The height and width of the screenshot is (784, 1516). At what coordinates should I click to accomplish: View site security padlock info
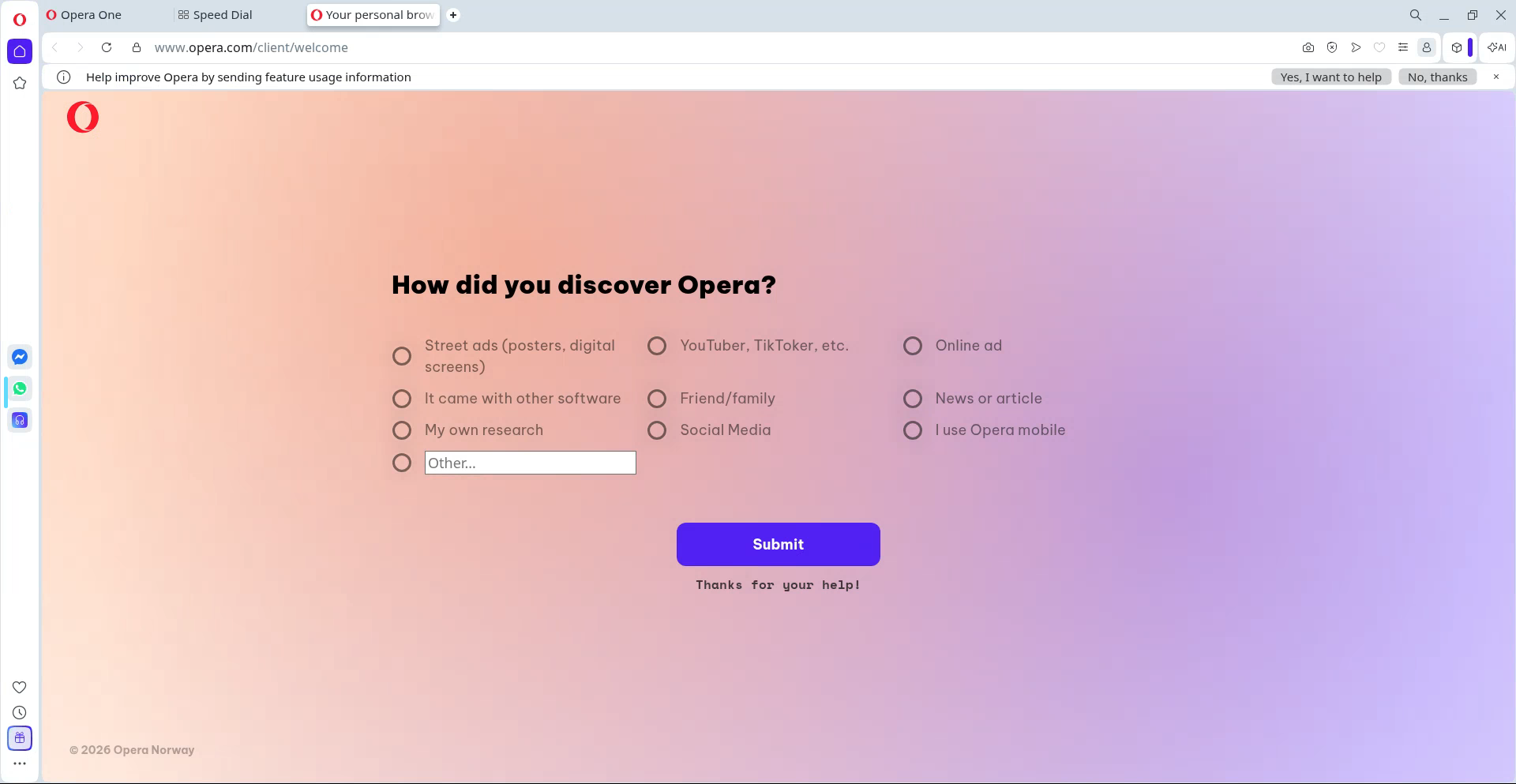pyautogui.click(x=137, y=47)
